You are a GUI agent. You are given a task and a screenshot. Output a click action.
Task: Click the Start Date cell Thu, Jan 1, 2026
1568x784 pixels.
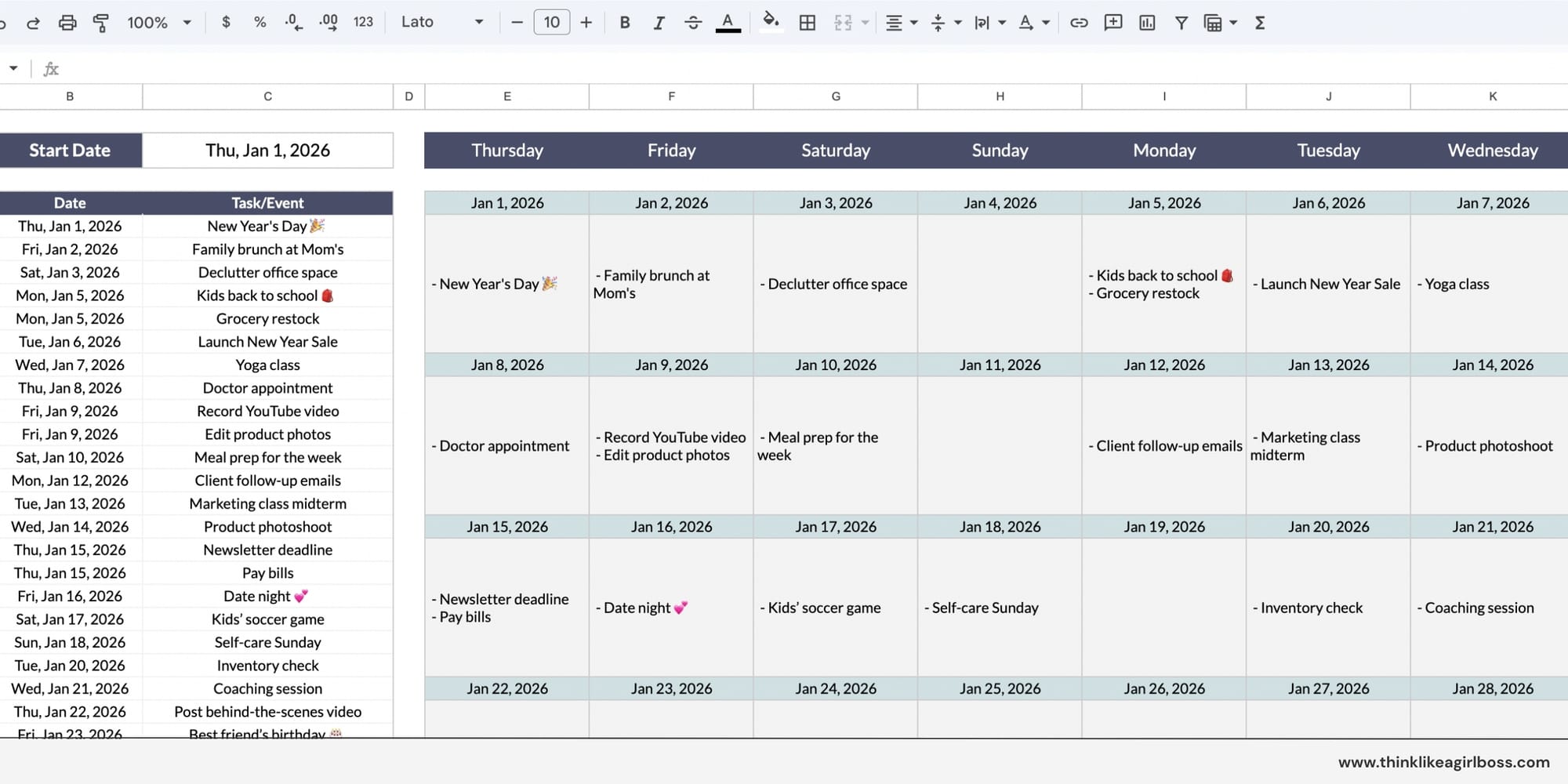click(x=267, y=151)
